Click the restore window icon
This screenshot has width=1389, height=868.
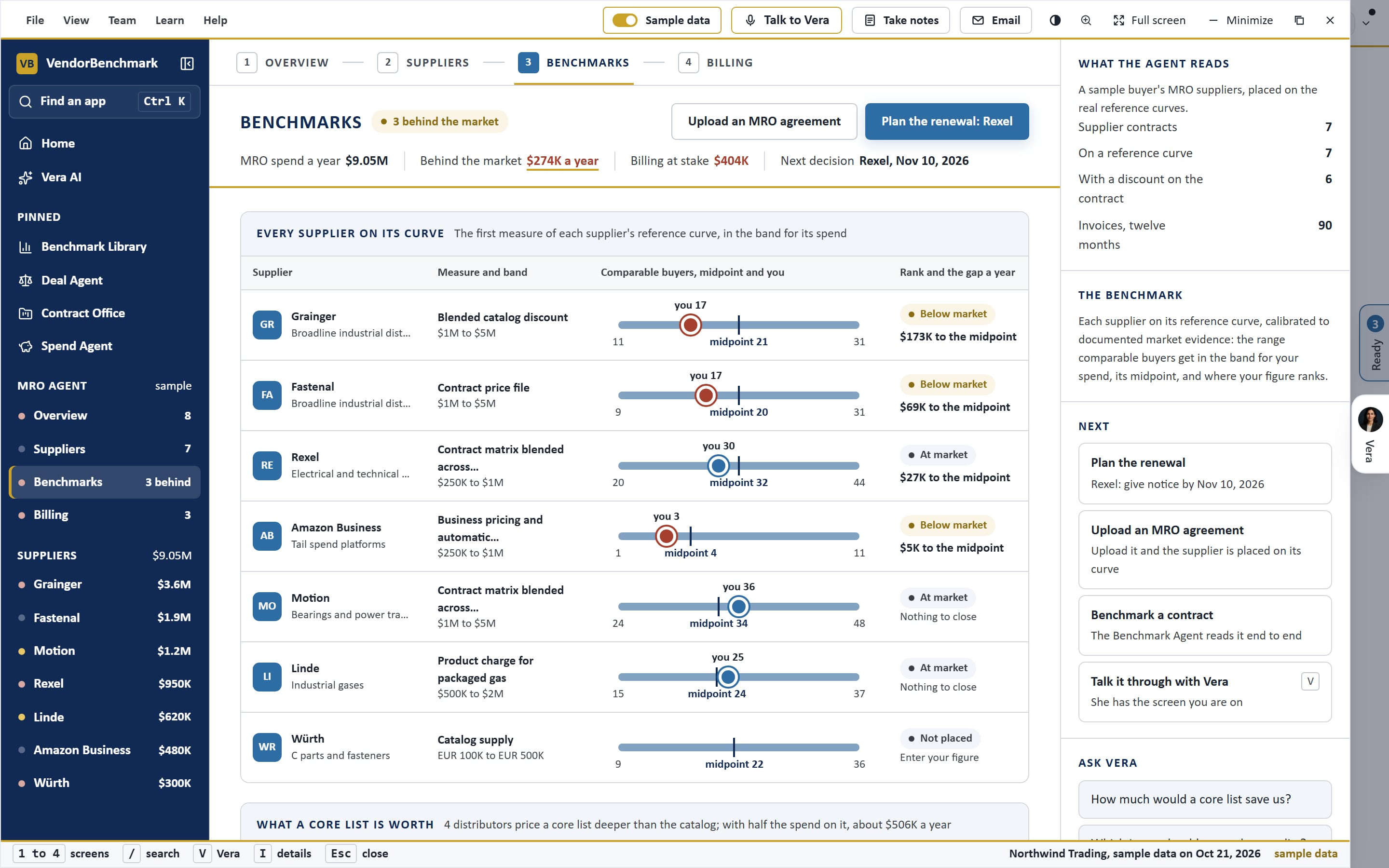click(1299, 20)
